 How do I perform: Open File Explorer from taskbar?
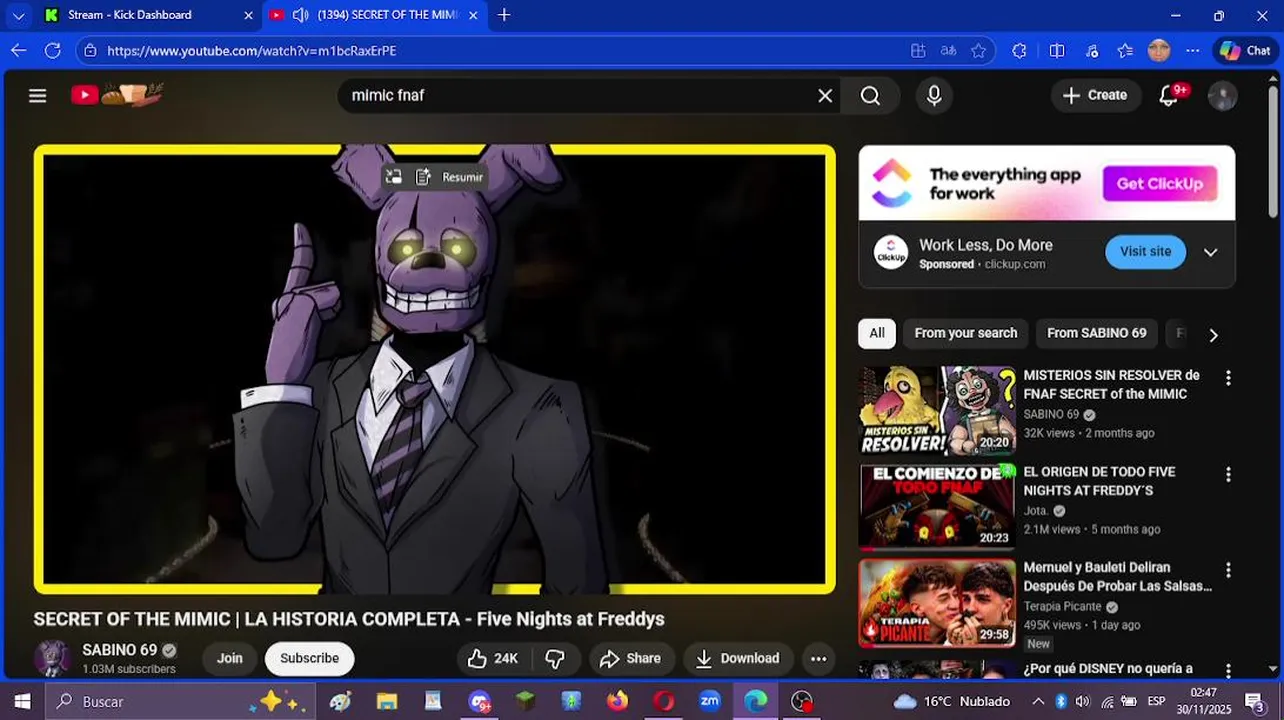click(x=387, y=701)
